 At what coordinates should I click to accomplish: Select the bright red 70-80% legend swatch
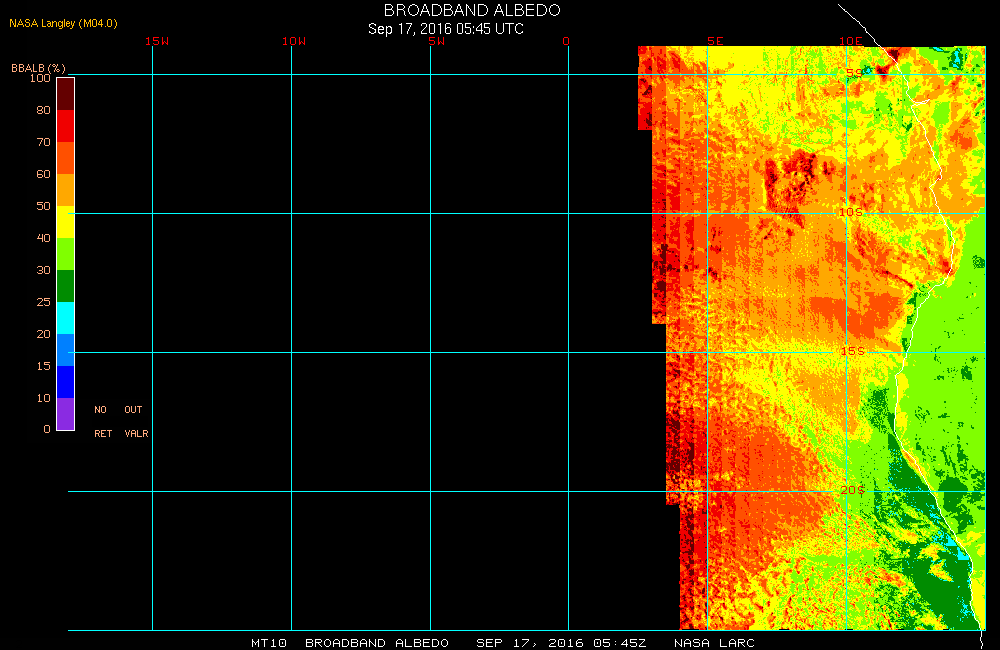(x=65, y=126)
